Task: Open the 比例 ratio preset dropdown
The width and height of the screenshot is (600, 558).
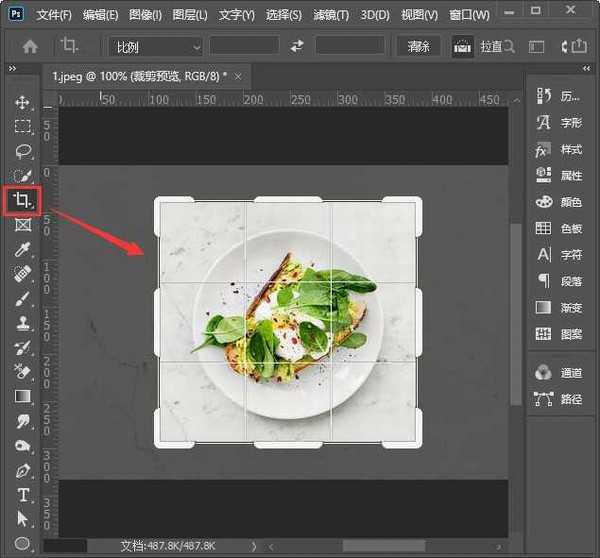Action: (155, 46)
